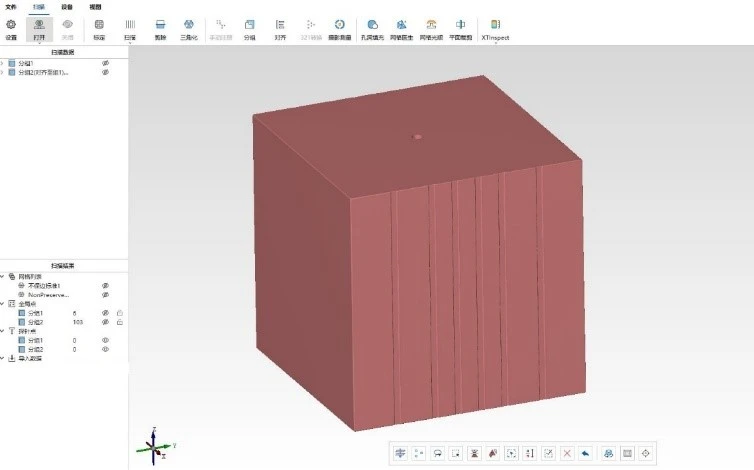Select the 网格列表 tree entry
This screenshot has width=754, height=470.
click(x=30, y=277)
